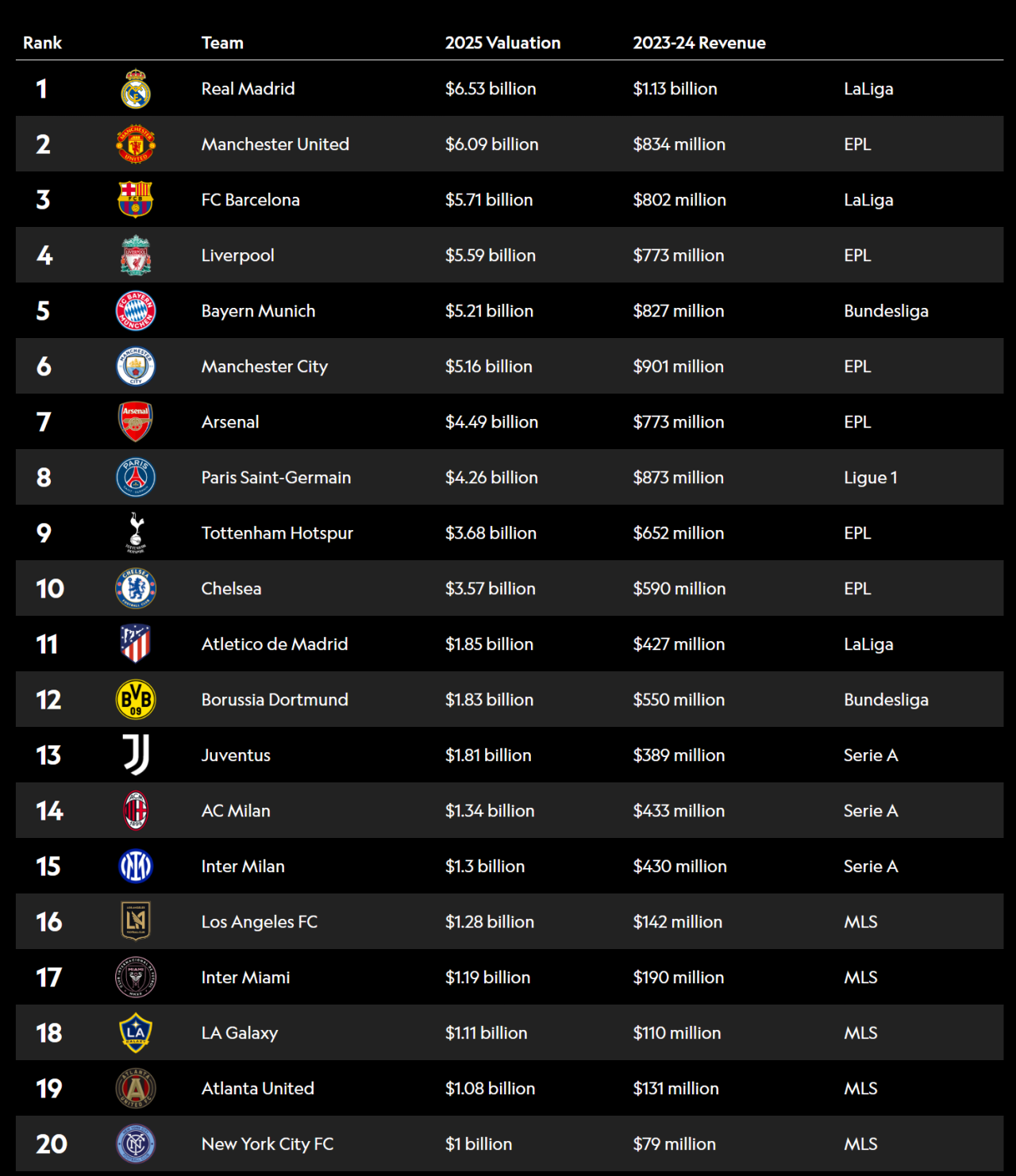Click the Inter Miami team name
Viewport: 1016px width, 1176px height.
(246, 978)
